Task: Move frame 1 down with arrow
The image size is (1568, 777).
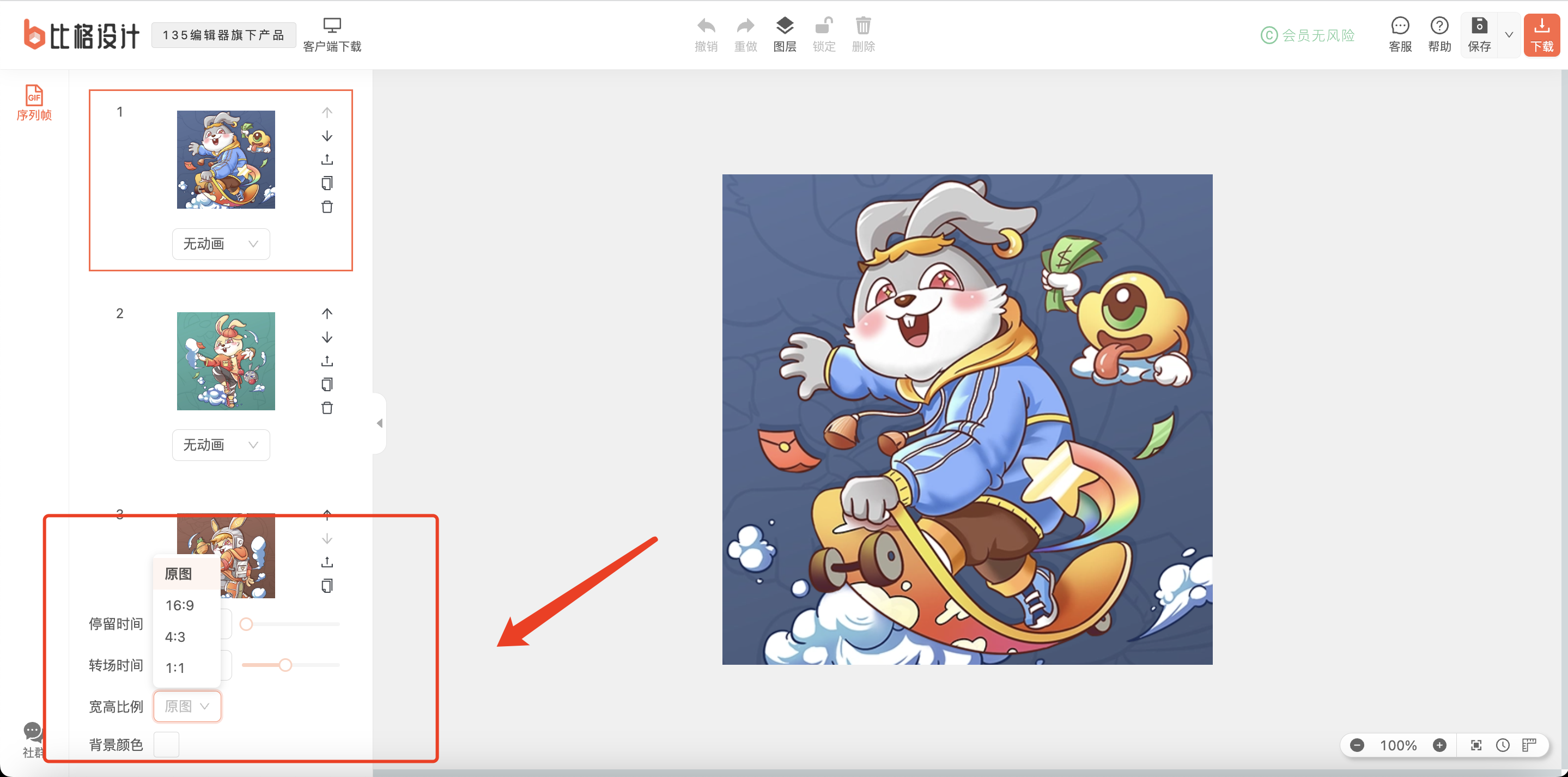Action: 327,136
